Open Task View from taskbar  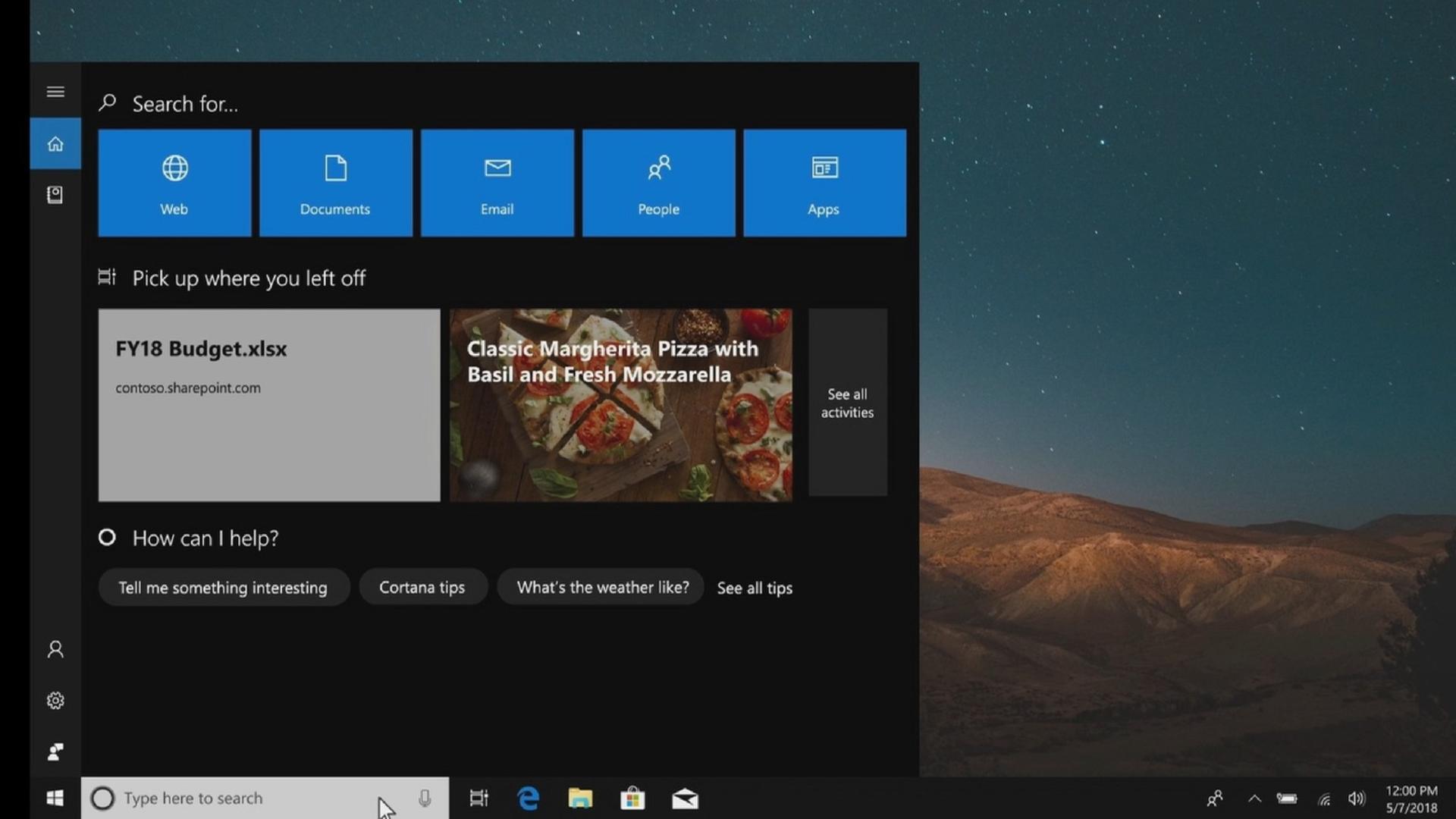pyautogui.click(x=479, y=798)
